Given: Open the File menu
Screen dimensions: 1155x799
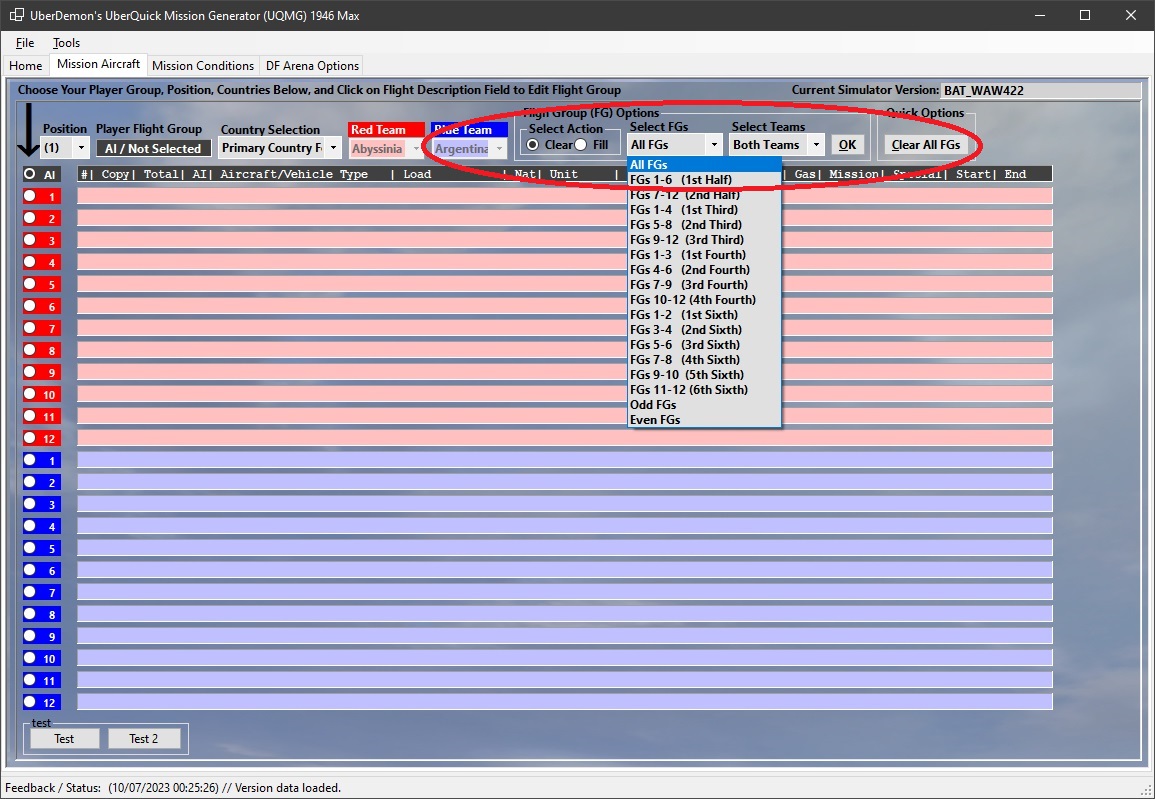Looking at the screenshot, I should pyautogui.click(x=25, y=43).
